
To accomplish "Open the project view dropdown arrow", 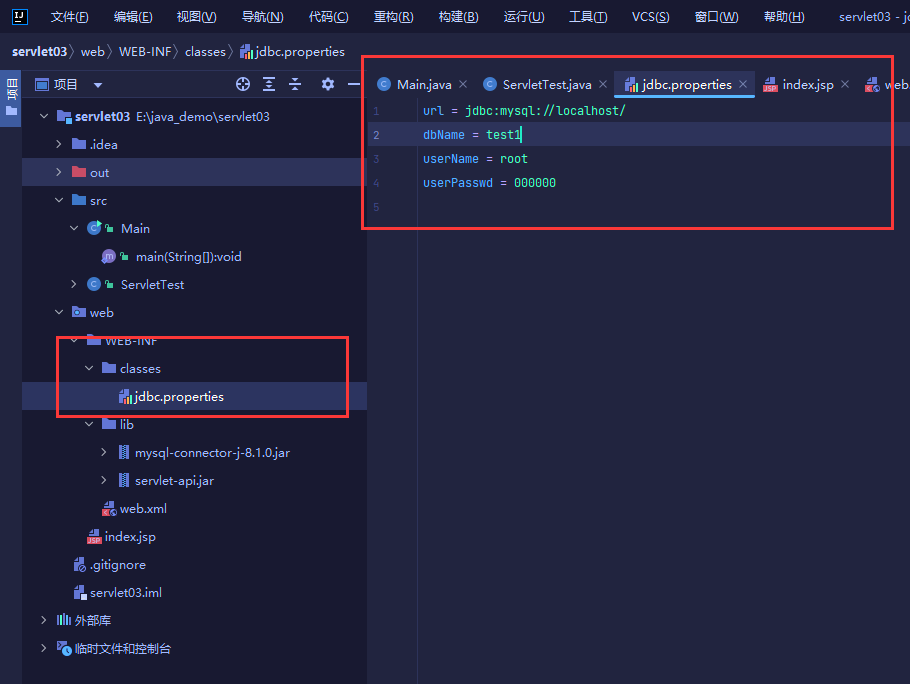I will 98,85.
